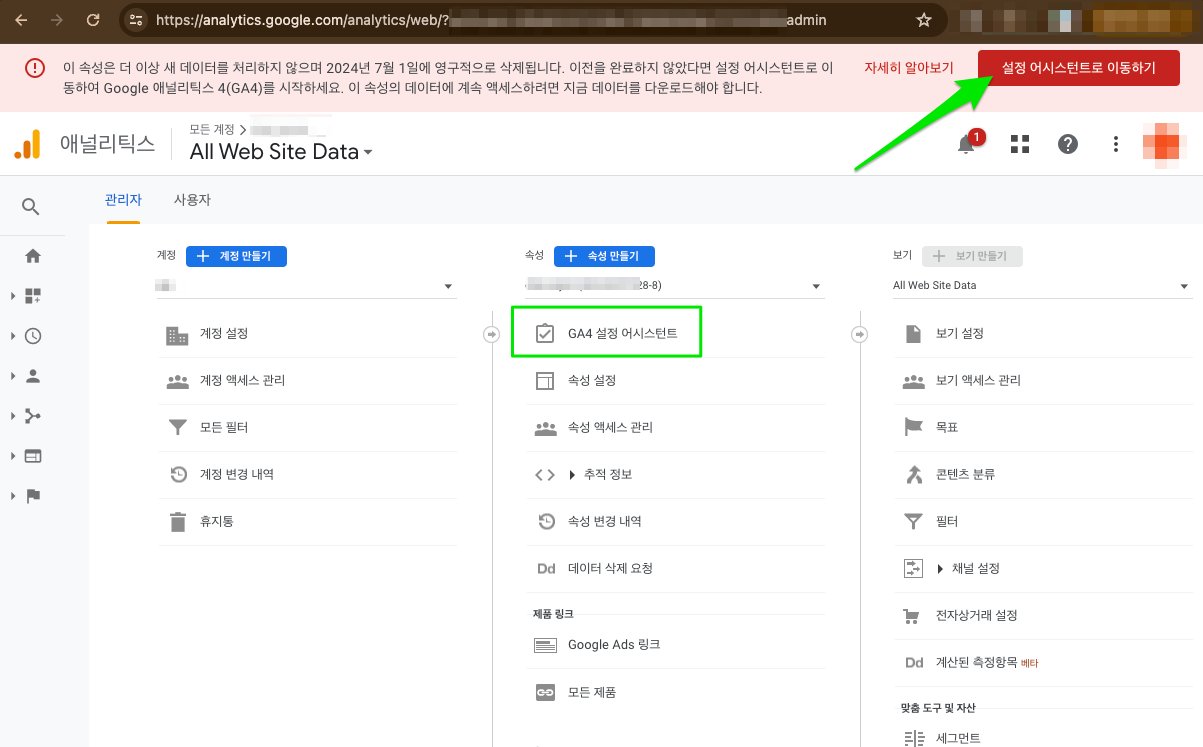Click the Analytics logo
This screenshot has height=747, width=1203.
[28, 144]
